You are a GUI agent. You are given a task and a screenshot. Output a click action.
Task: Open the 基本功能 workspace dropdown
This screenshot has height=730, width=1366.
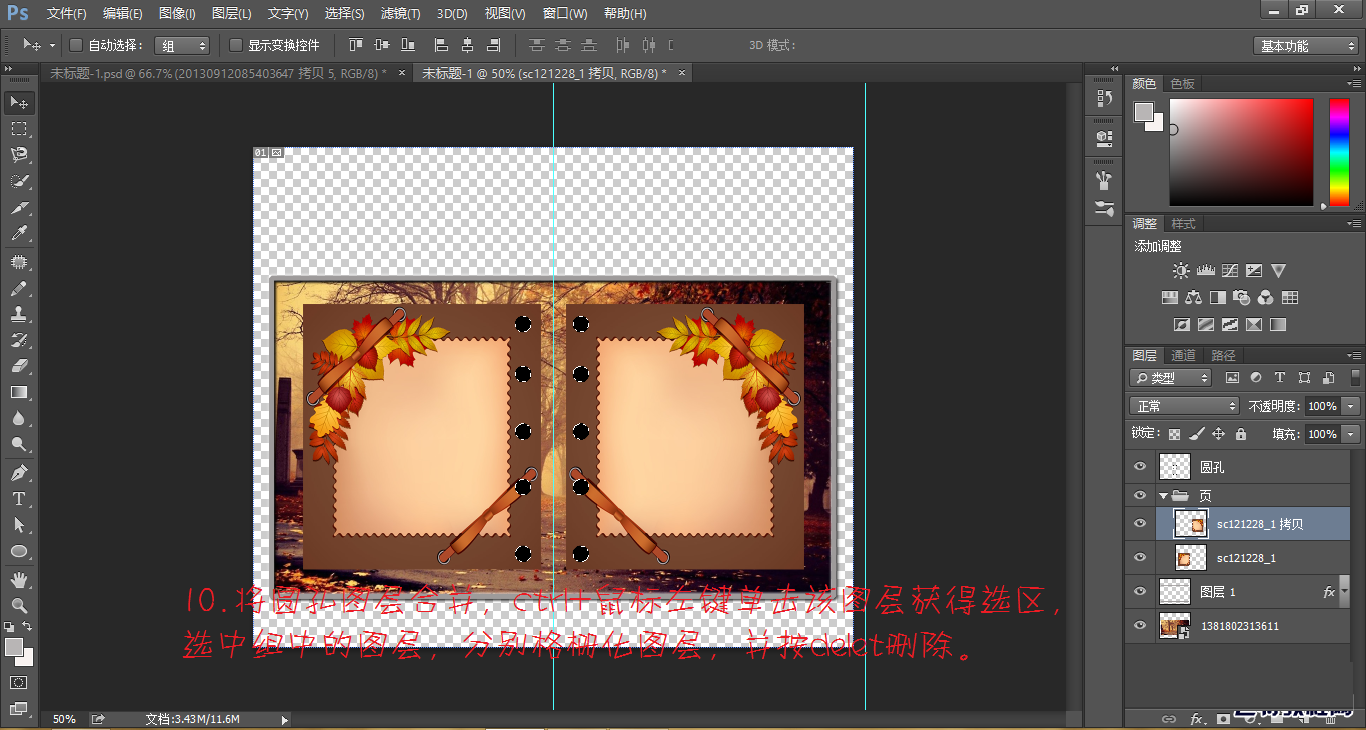(x=1306, y=46)
